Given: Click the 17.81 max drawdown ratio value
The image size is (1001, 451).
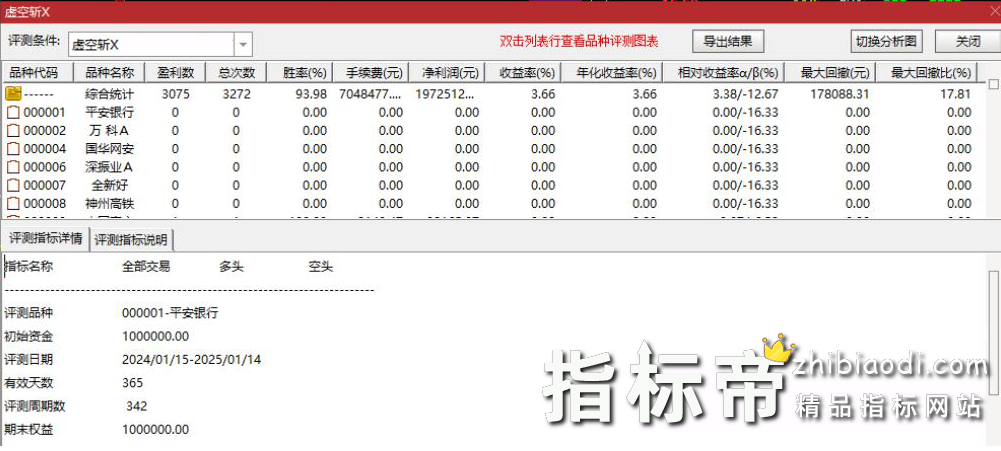Looking at the screenshot, I should click(x=956, y=94).
